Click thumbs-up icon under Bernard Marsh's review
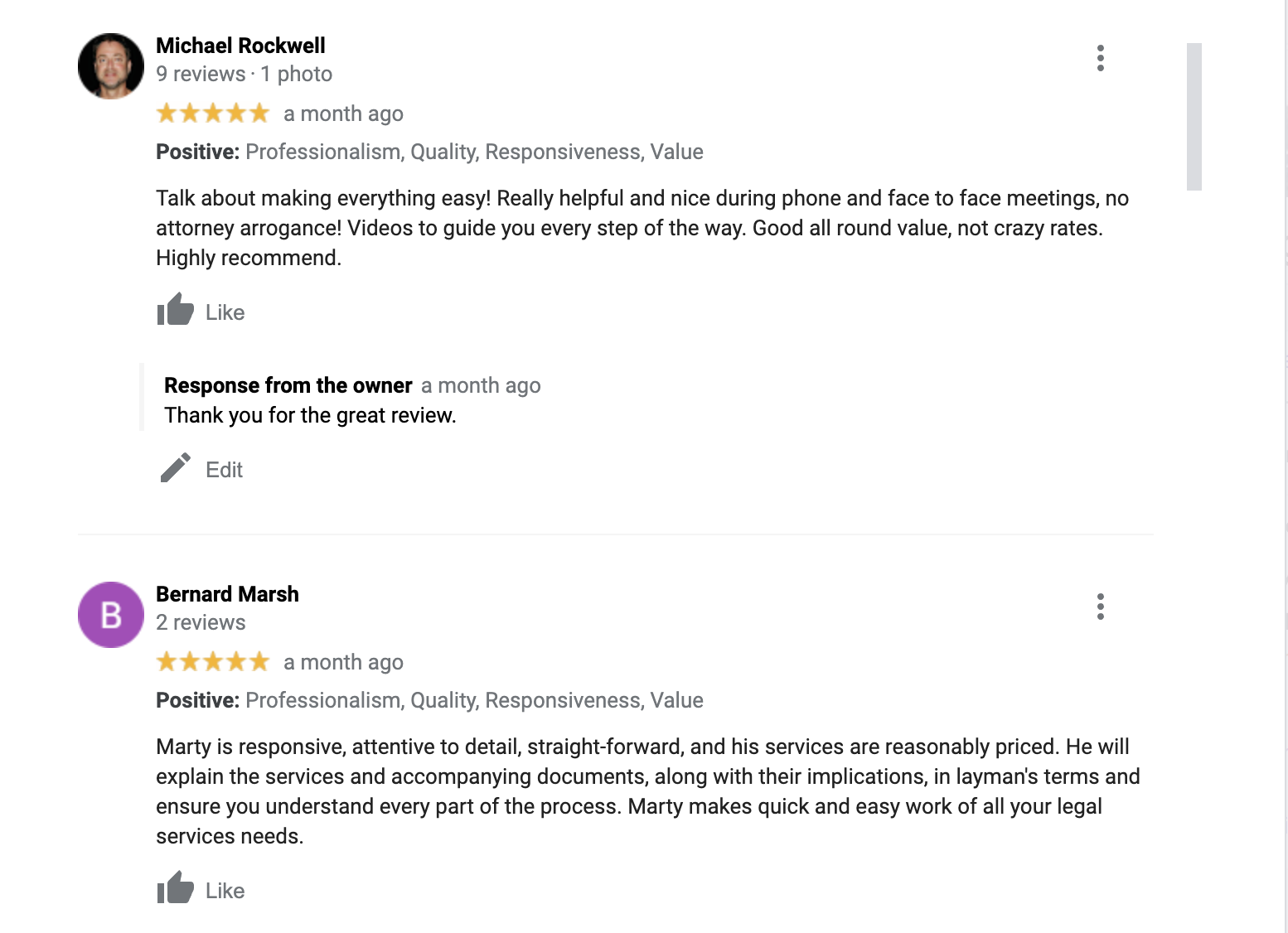This screenshot has height=933, width=1288. (x=176, y=889)
